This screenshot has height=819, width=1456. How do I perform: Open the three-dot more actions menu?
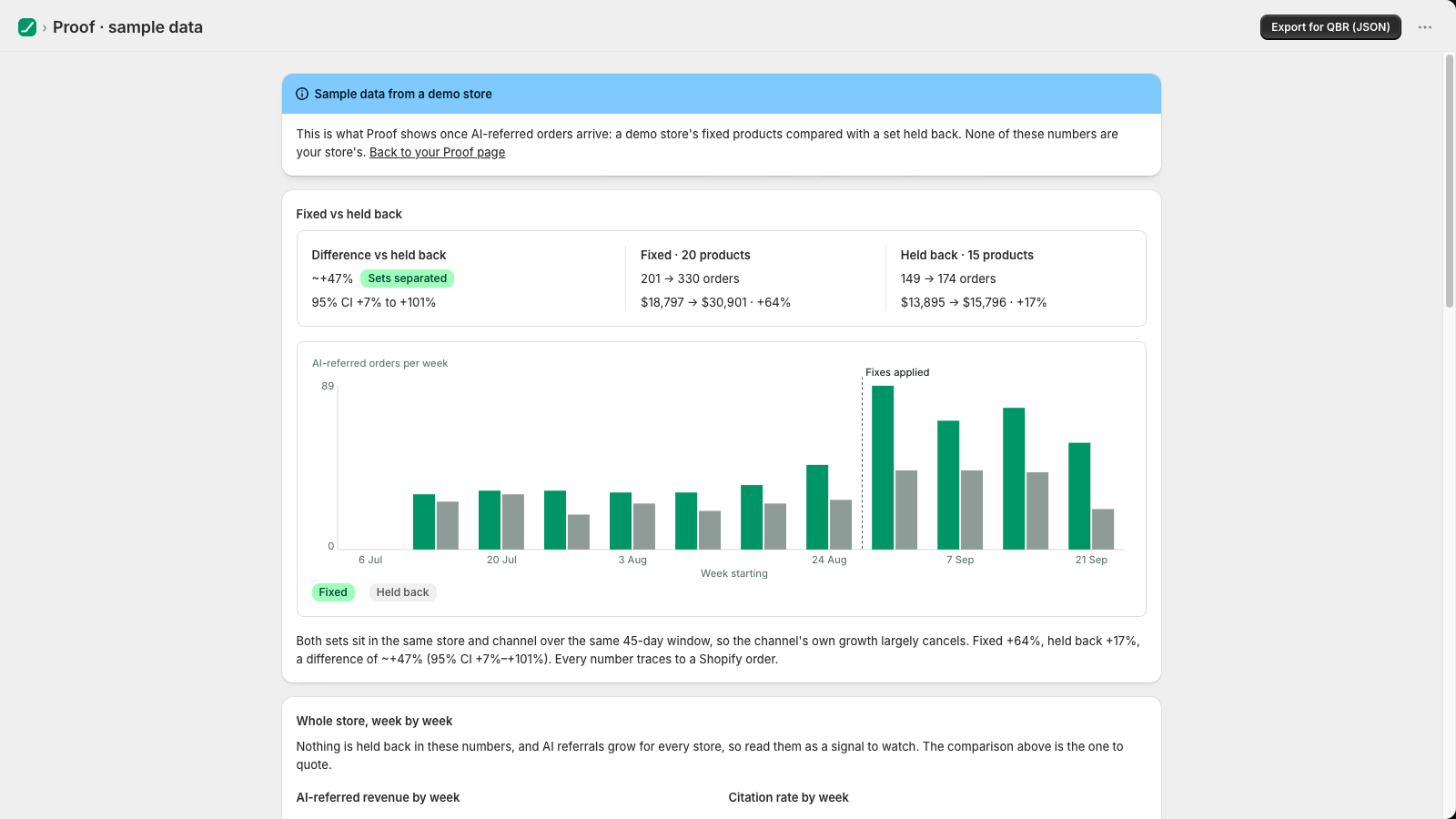pyautogui.click(x=1425, y=27)
